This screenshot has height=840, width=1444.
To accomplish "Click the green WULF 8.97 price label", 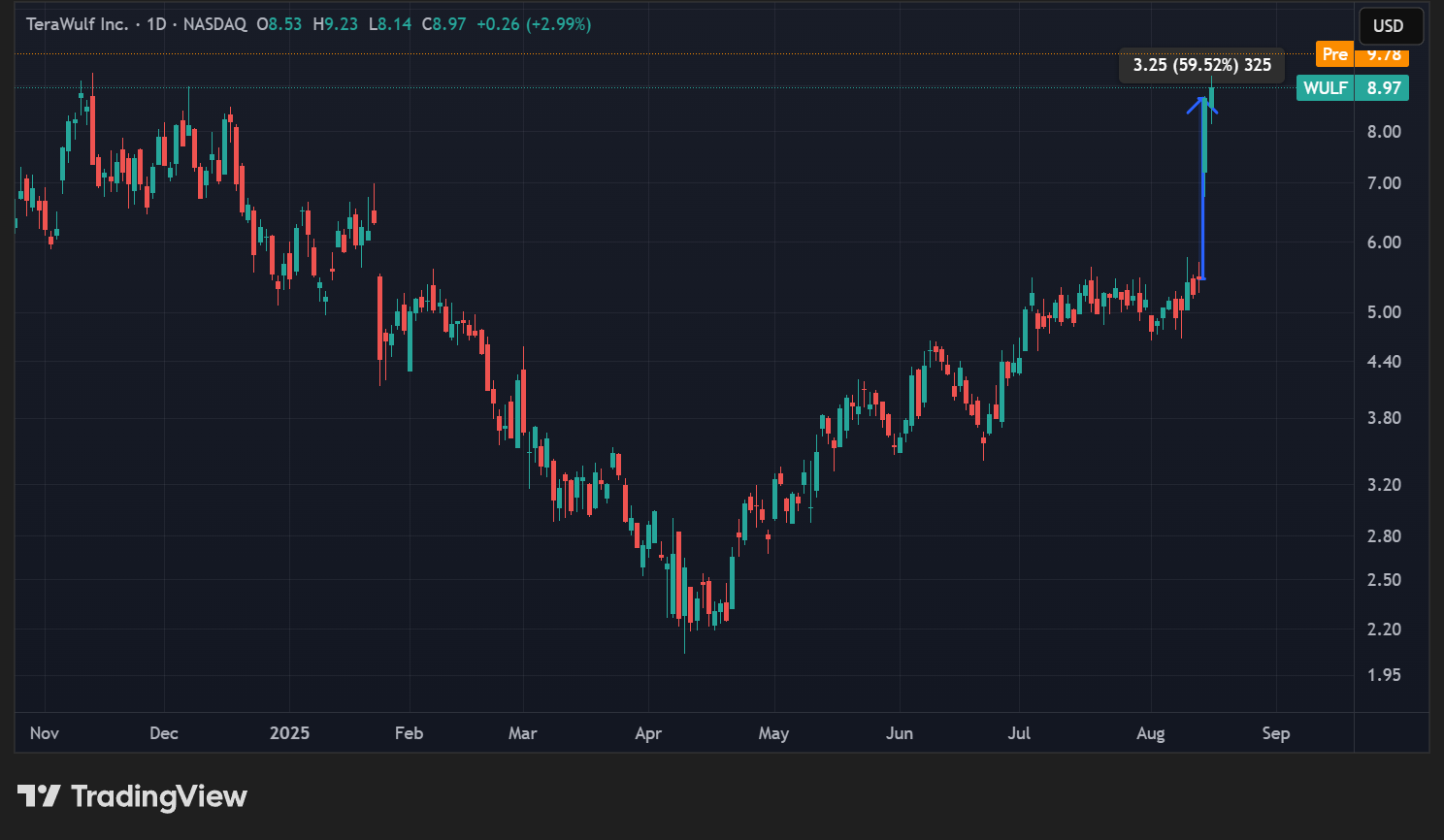I will tap(1352, 88).
